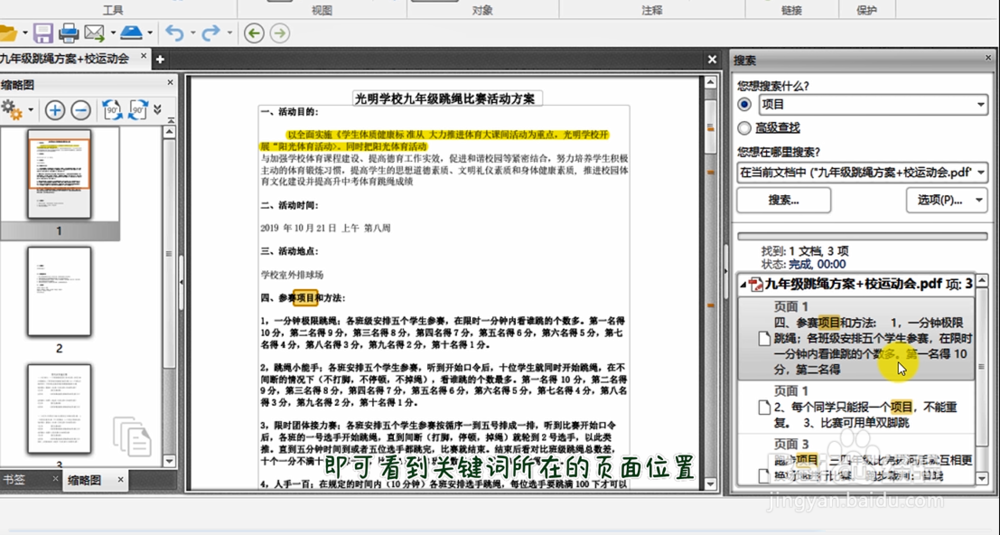Close the 书签 bottom tab
Screen dimensions: 1000x535
[55, 479]
